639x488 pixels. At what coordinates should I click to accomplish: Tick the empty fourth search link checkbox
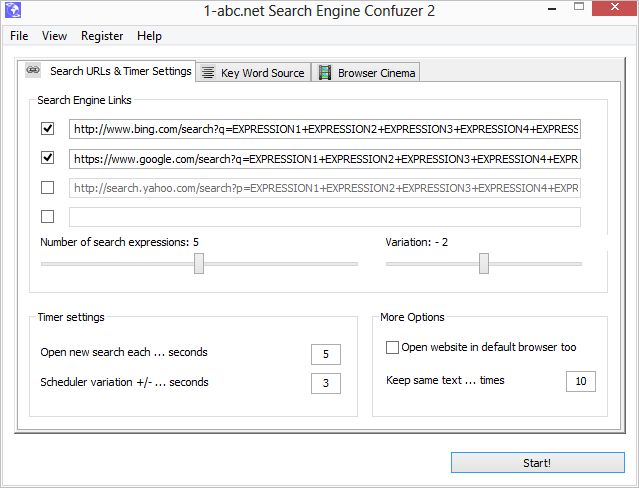48,216
